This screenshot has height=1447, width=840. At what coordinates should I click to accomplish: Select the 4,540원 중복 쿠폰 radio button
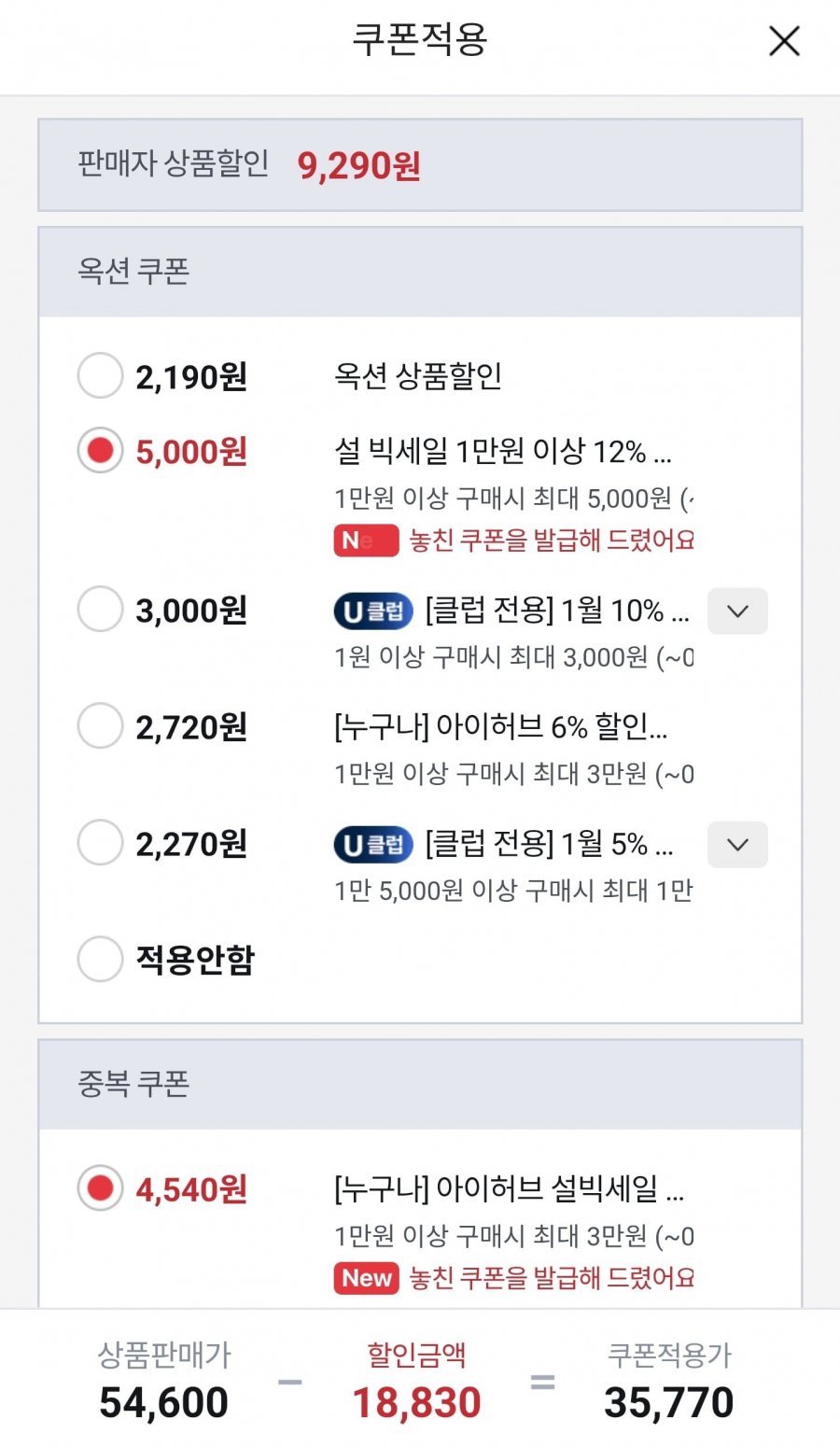click(100, 1188)
